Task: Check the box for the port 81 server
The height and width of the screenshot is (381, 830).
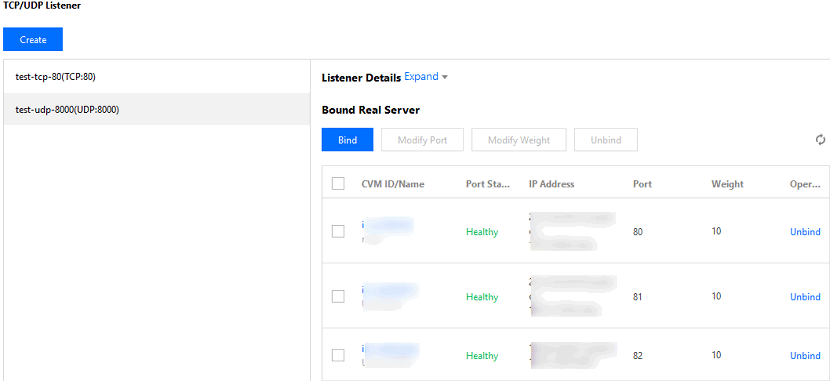Action: pos(338,296)
